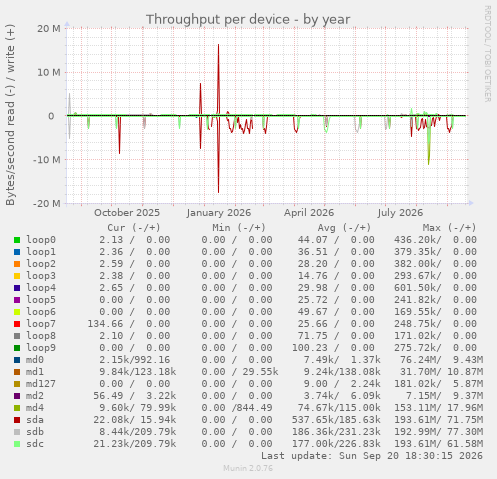Click the loop2 orange legend swatch
497x479 pixels.
17,264
